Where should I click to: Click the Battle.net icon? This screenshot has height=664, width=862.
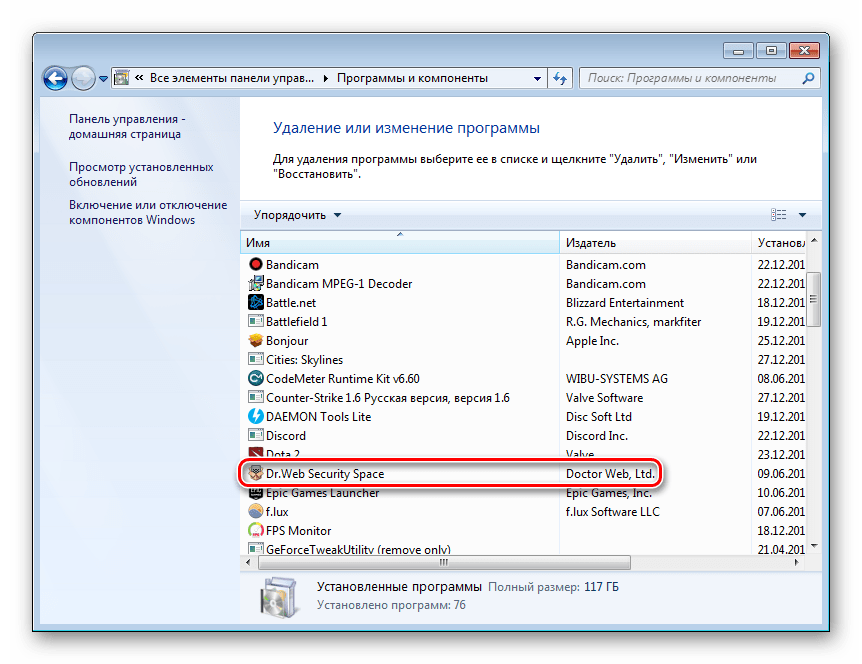tap(256, 302)
